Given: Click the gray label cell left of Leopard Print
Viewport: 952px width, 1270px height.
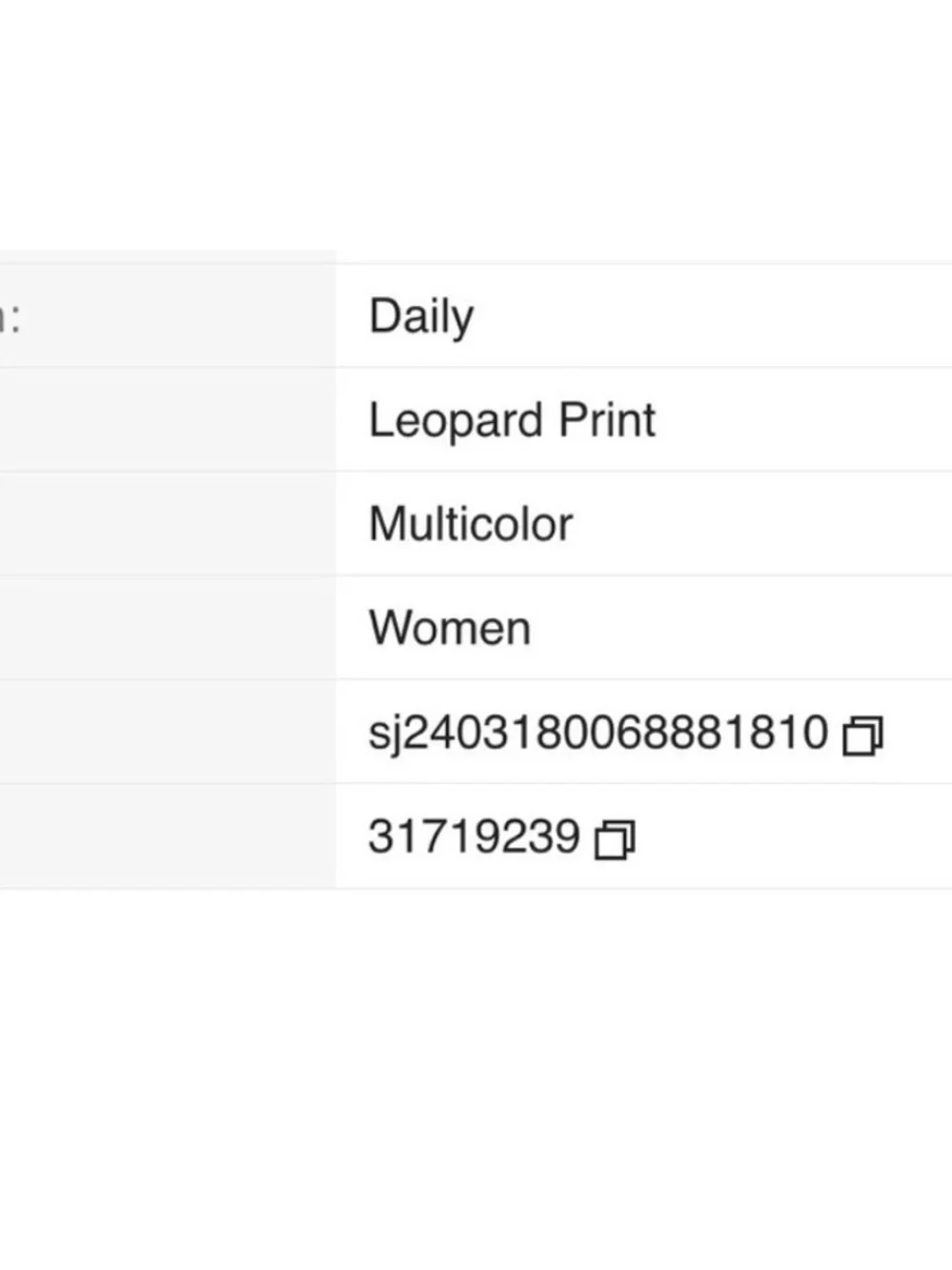Looking at the screenshot, I should [x=168, y=420].
